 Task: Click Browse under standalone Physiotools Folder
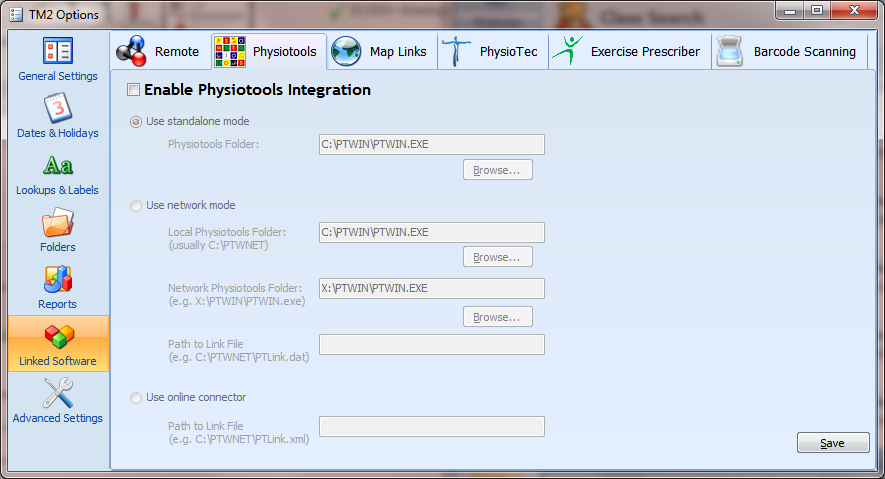tap(498, 170)
